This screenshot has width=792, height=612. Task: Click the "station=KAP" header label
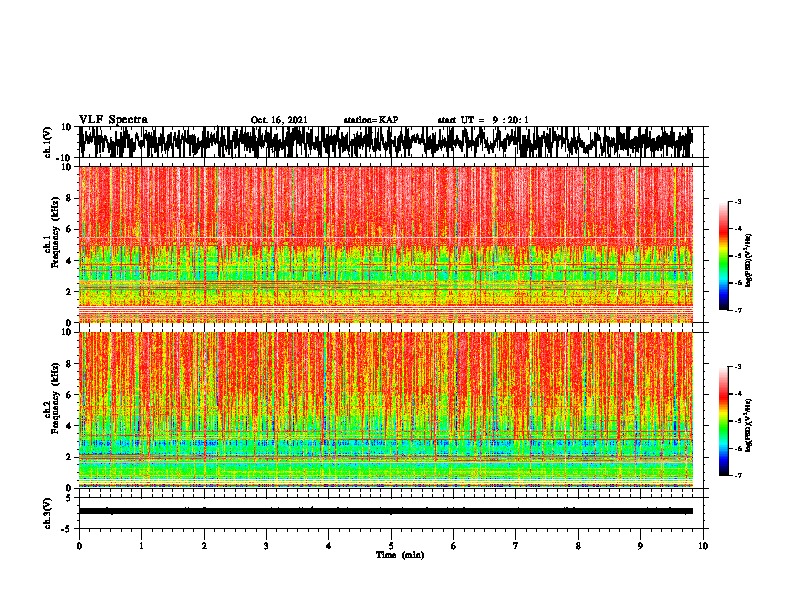pos(371,120)
